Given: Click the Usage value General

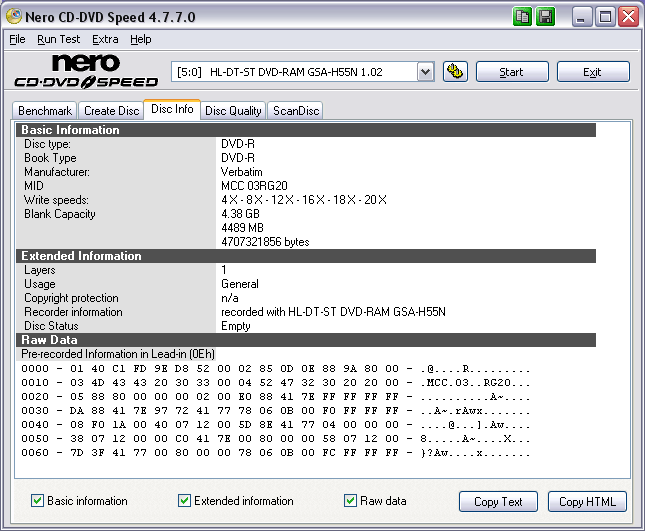Looking at the screenshot, I should click(x=240, y=284).
